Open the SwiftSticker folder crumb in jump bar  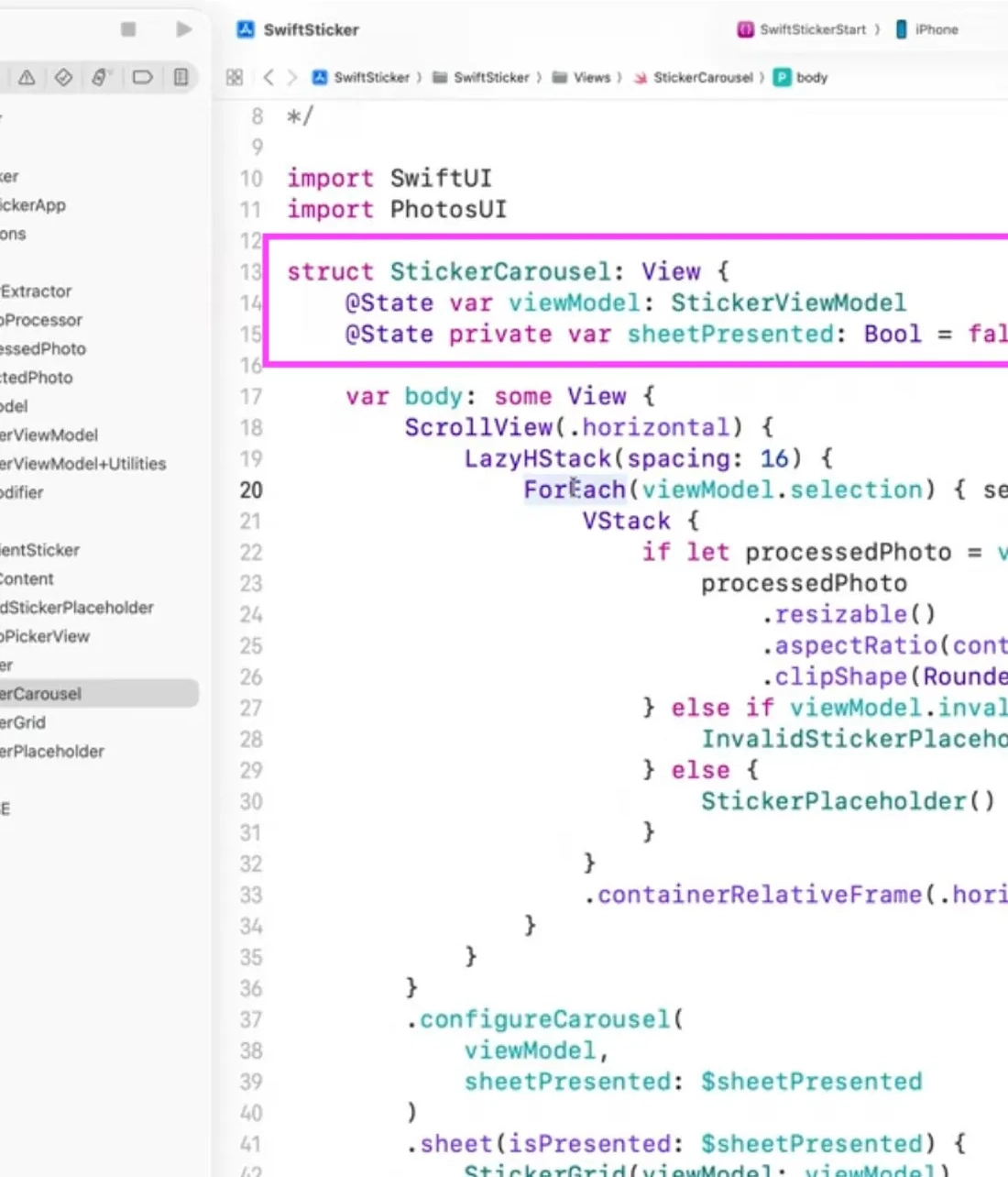click(x=481, y=77)
